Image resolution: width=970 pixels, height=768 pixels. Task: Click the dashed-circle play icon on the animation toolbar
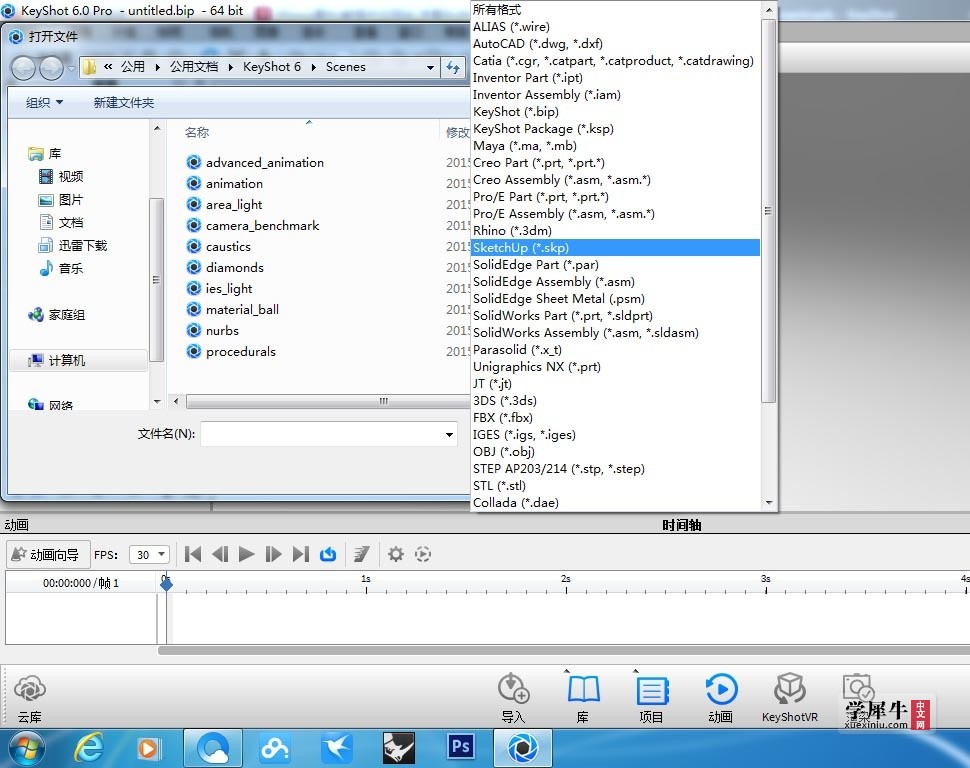pyautogui.click(x=423, y=554)
